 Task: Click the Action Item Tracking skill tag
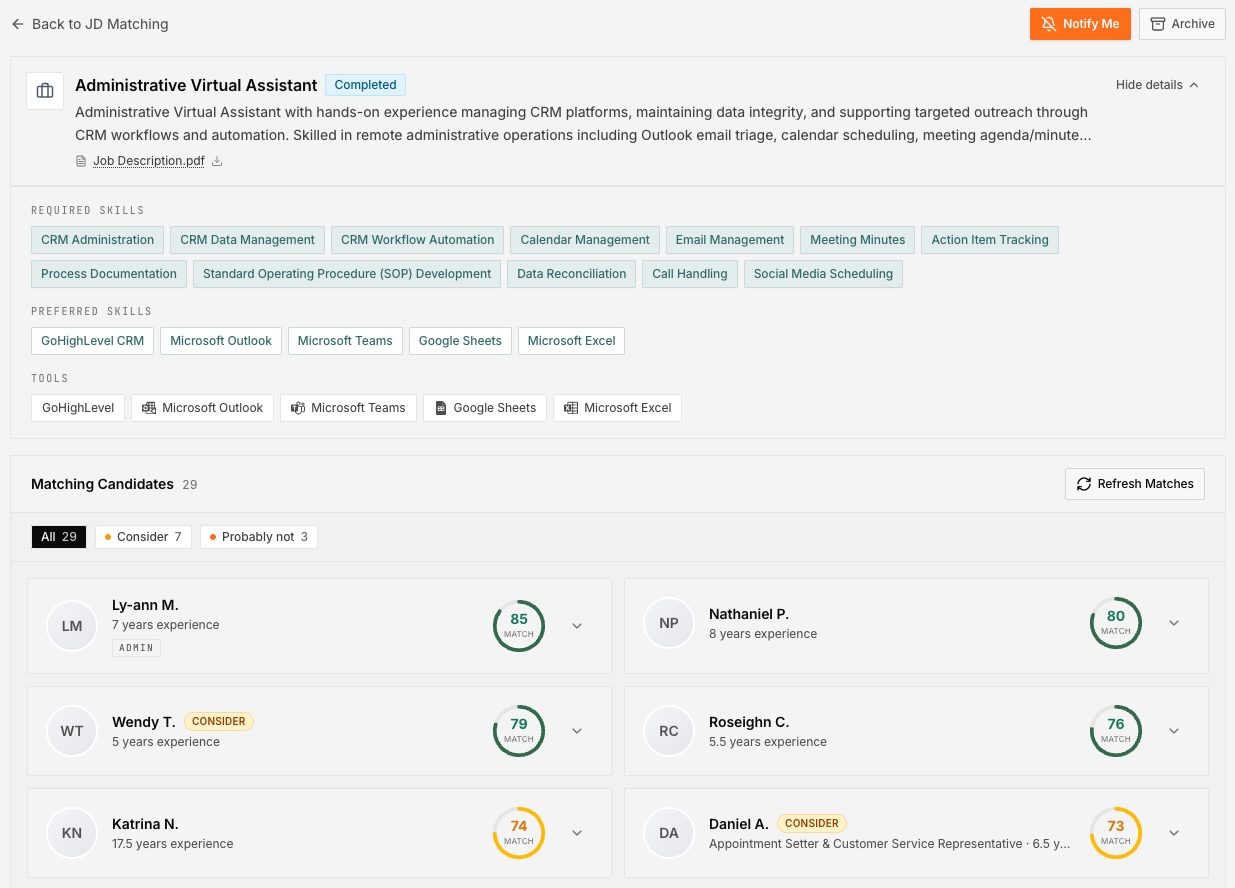click(x=990, y=240)
